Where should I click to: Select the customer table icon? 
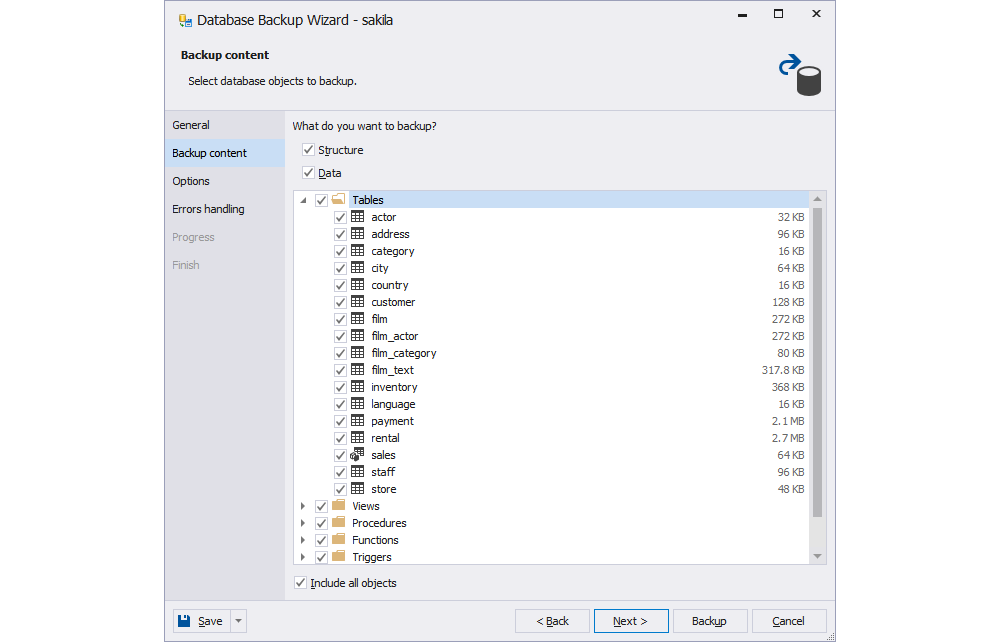click(358, 301)
